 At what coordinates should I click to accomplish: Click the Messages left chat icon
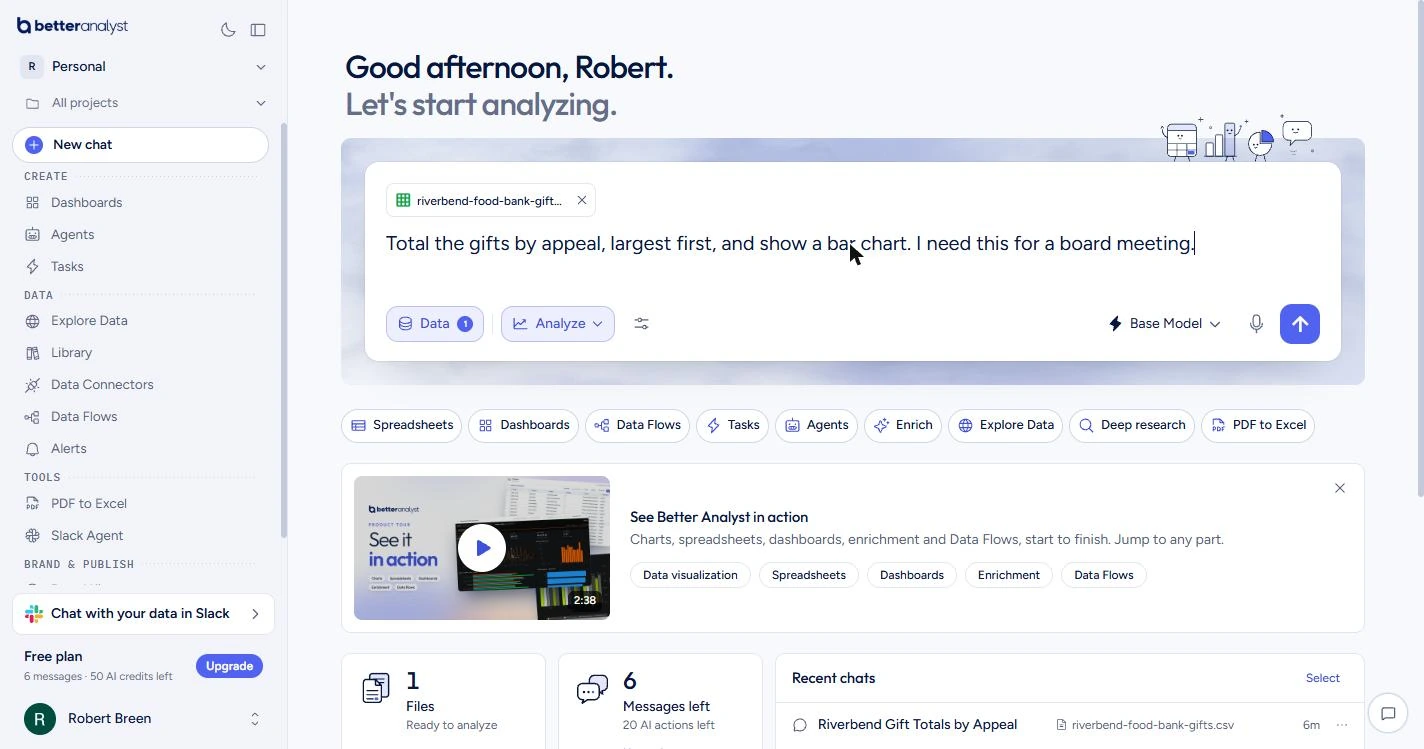[x=592, y=688]
